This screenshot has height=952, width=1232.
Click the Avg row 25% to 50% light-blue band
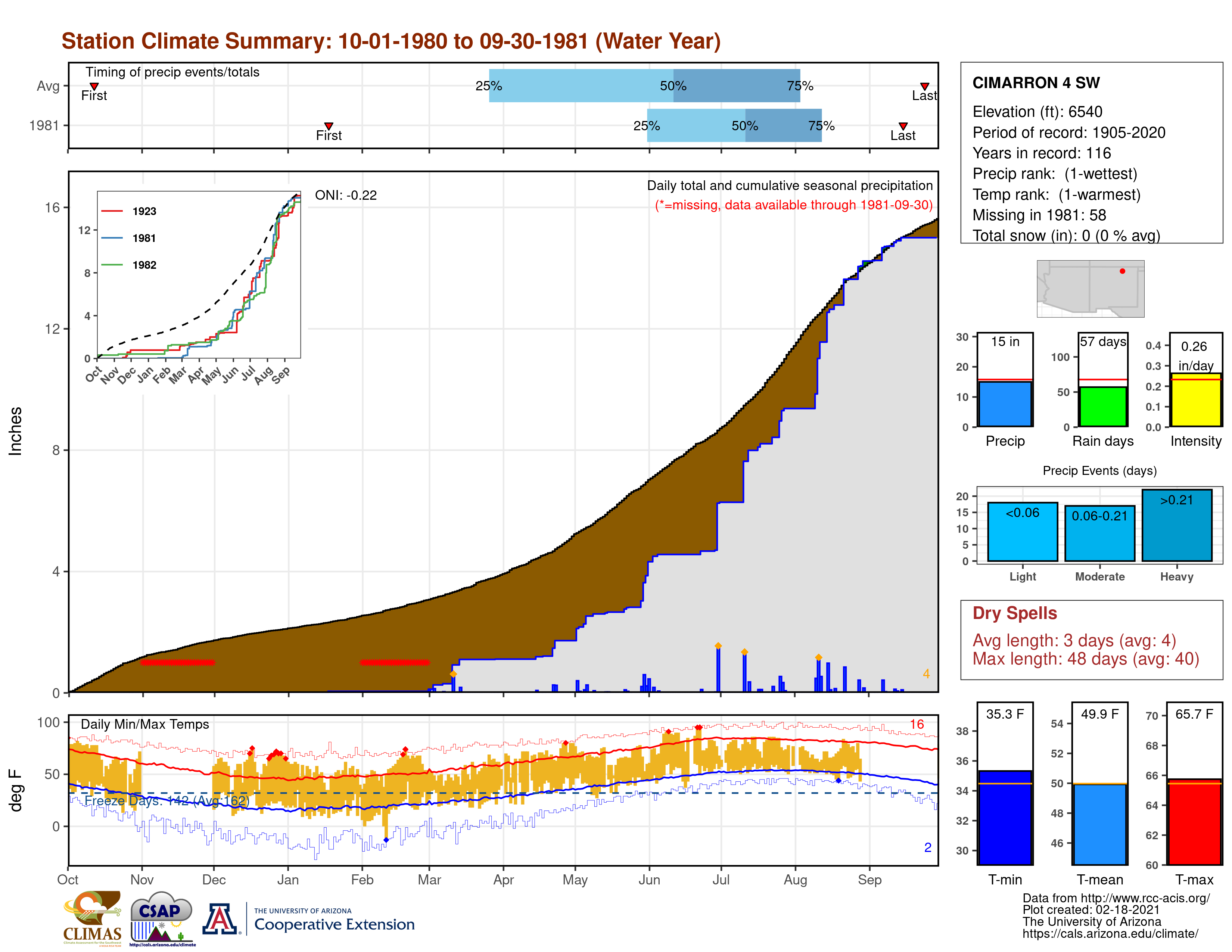coord(581,86)
